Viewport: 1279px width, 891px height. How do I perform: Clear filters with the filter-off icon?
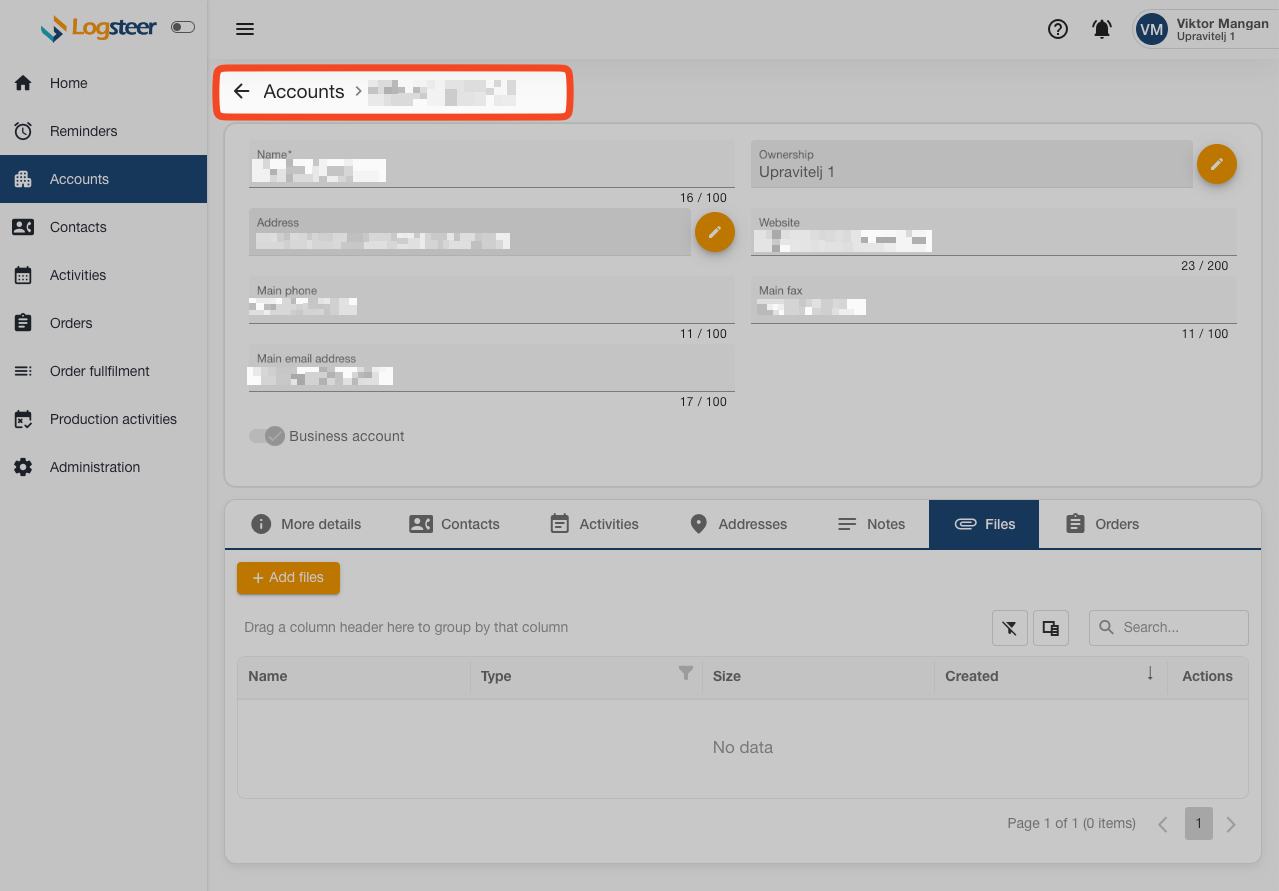click(1010, 628)
